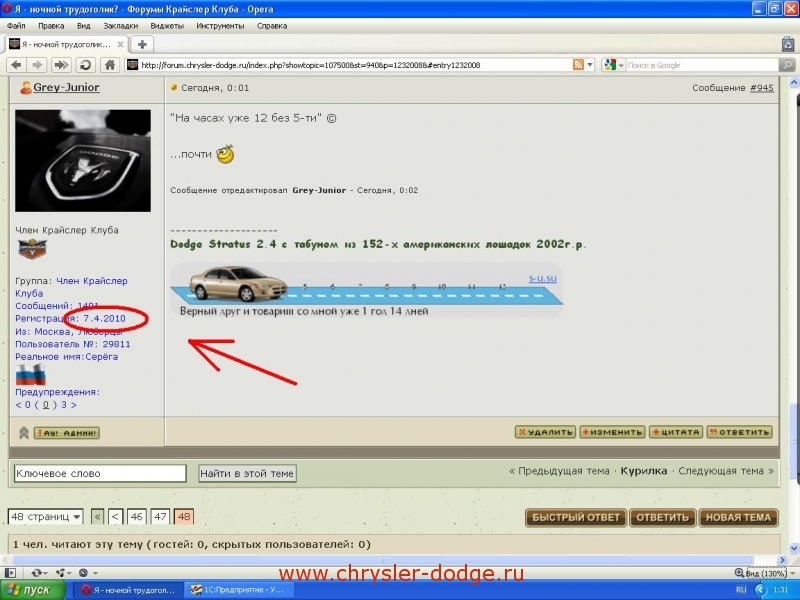Open the Виджеты menu
Screen dimensions: 800x600
pyautogui.click(x=167, y=26)
